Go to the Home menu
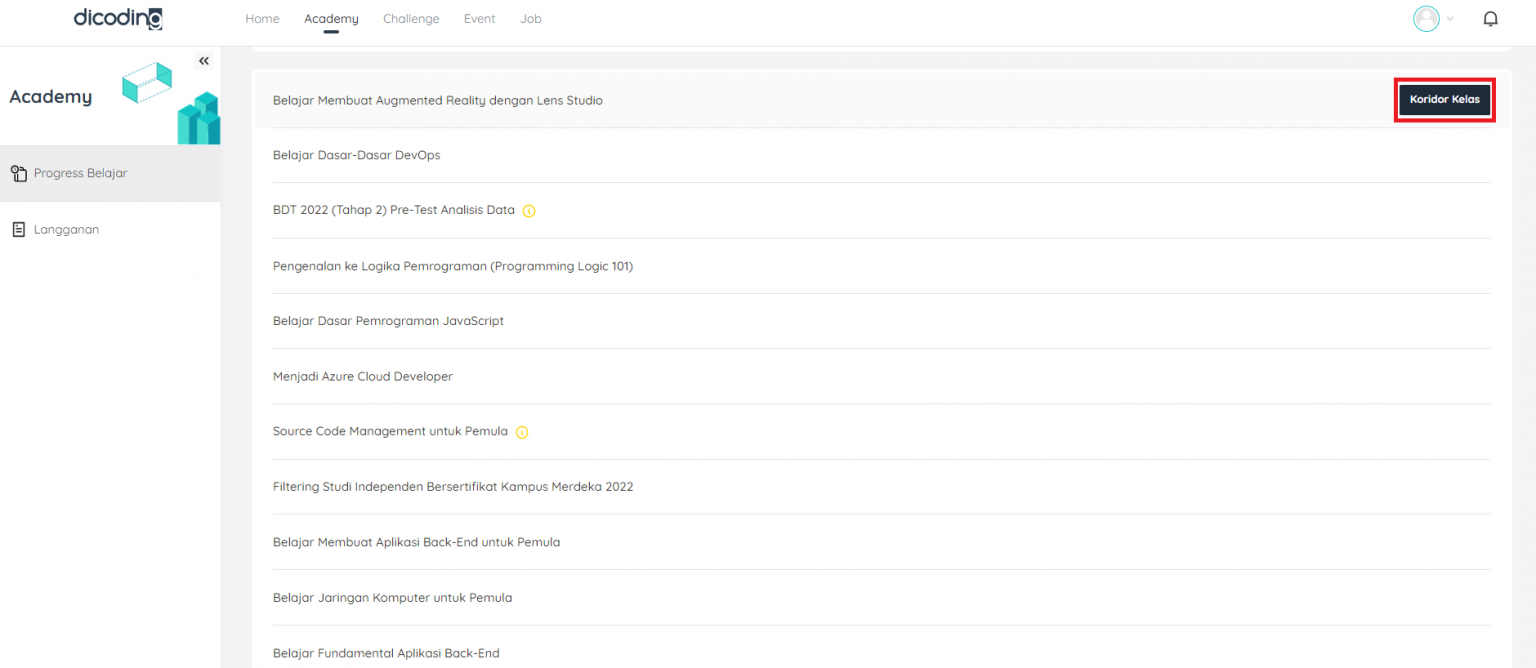The width and height of the screenshot is (1536, 668). [262, 19]
